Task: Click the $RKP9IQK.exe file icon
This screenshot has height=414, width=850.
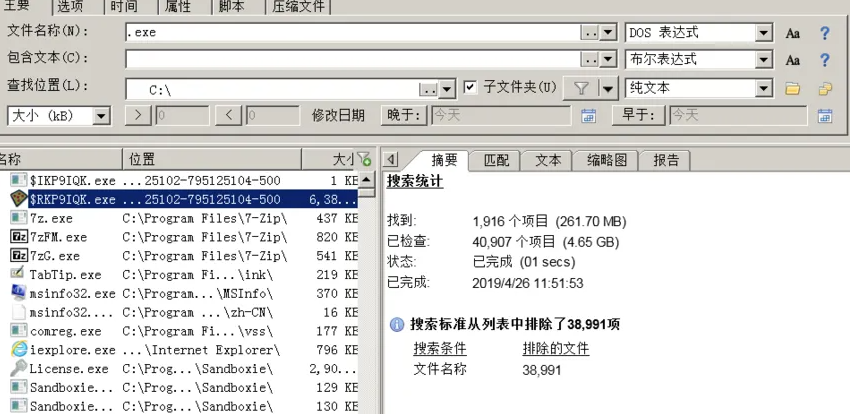Action: click(x=19, y=199)
